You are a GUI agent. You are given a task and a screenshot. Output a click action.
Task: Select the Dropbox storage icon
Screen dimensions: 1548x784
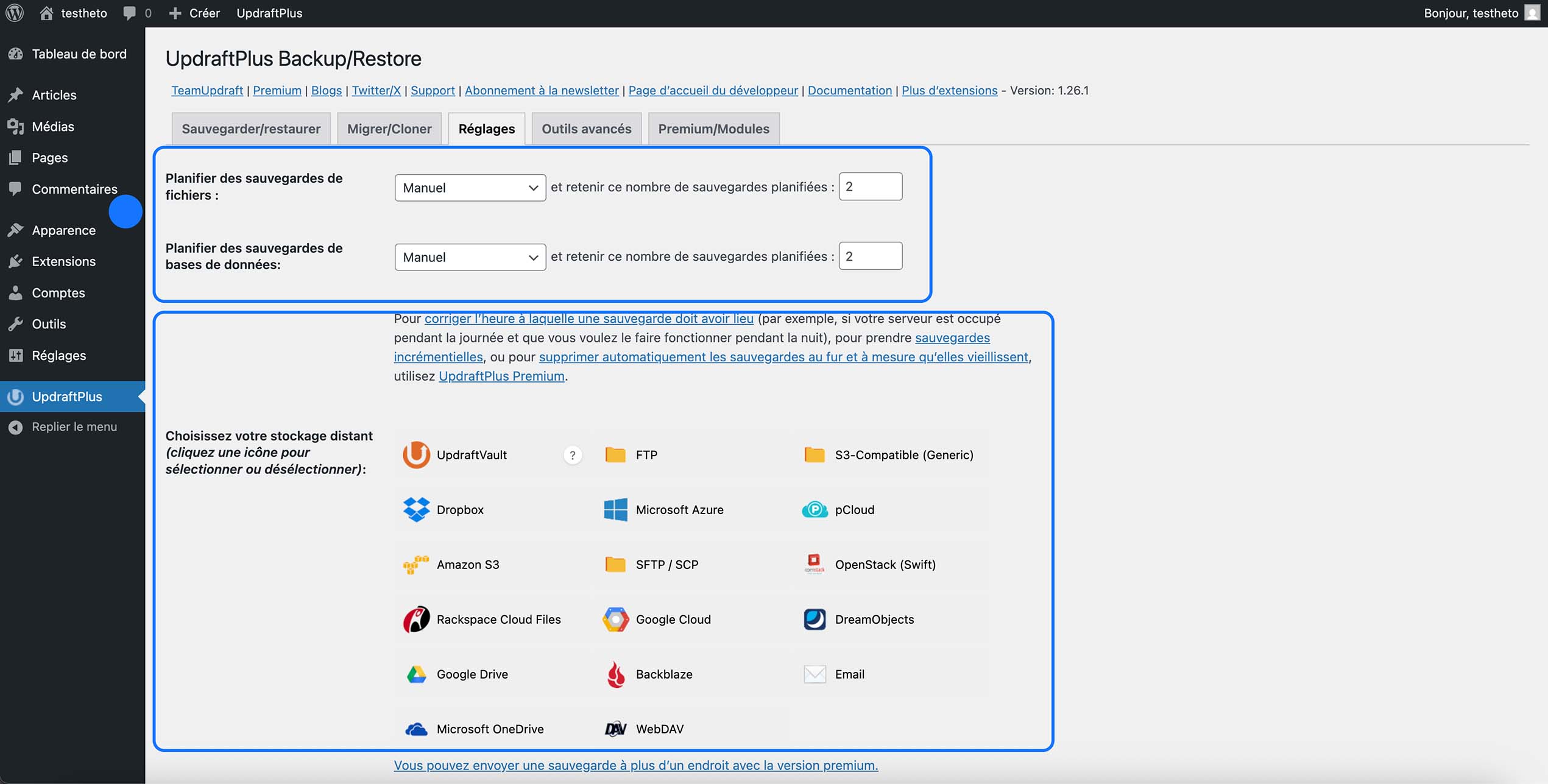tap(416, 509)
